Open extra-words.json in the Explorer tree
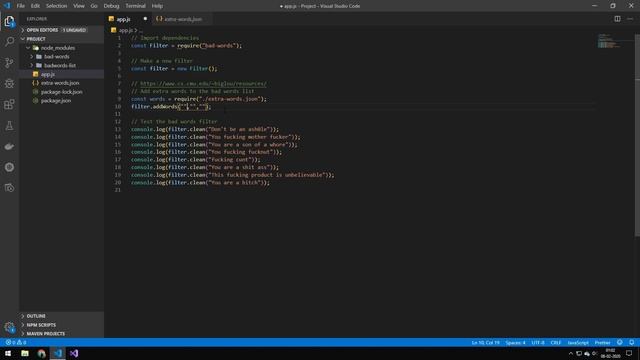Screen dimensions: 640x360 [62, 83]
